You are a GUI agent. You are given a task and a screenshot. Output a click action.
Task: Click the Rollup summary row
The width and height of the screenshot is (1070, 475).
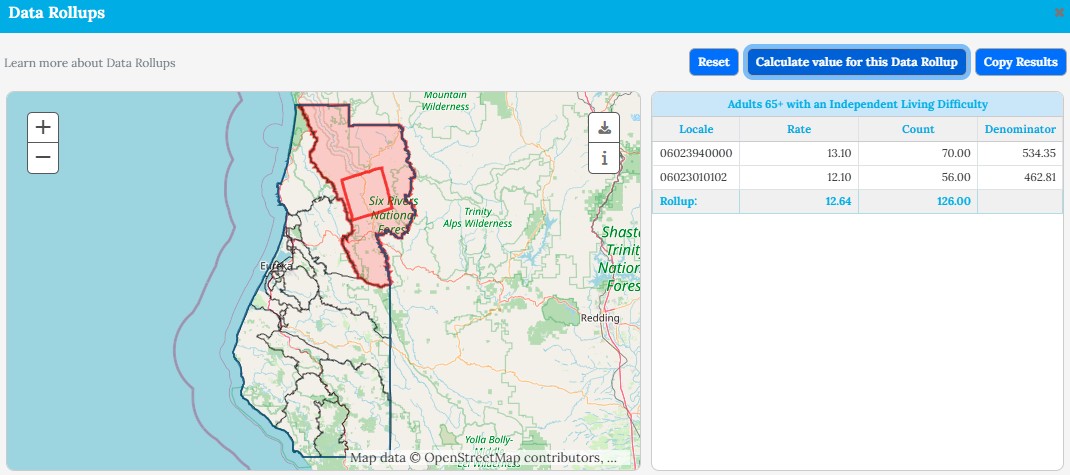(x=676, y=201)
